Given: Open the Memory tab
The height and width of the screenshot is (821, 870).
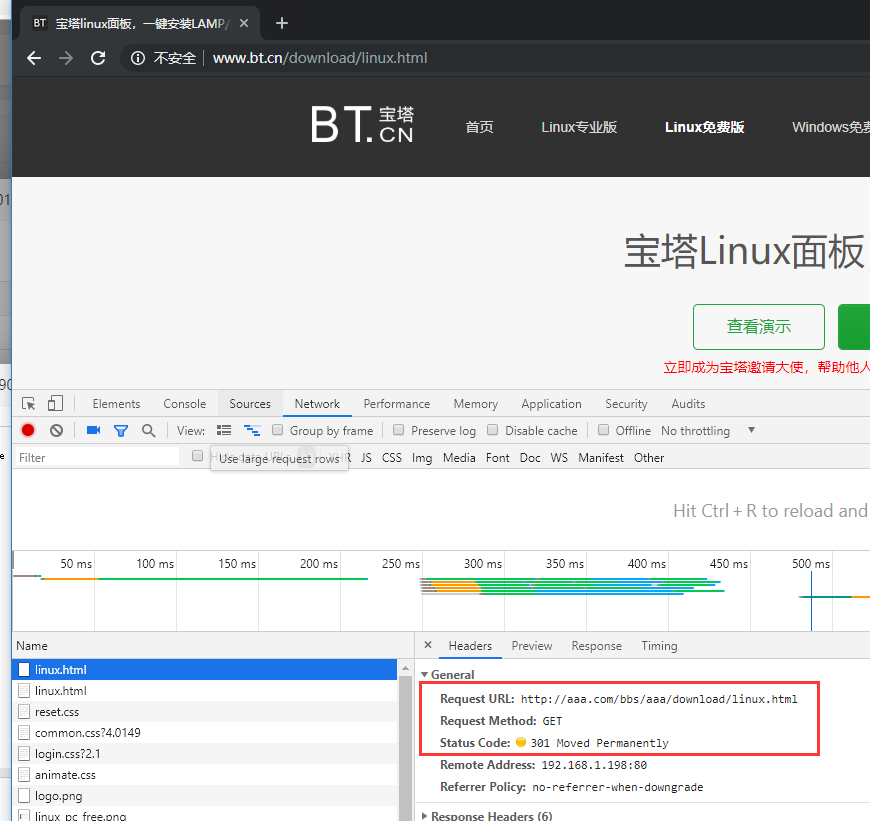Looking at the screenshot, I should coord(476,404).
